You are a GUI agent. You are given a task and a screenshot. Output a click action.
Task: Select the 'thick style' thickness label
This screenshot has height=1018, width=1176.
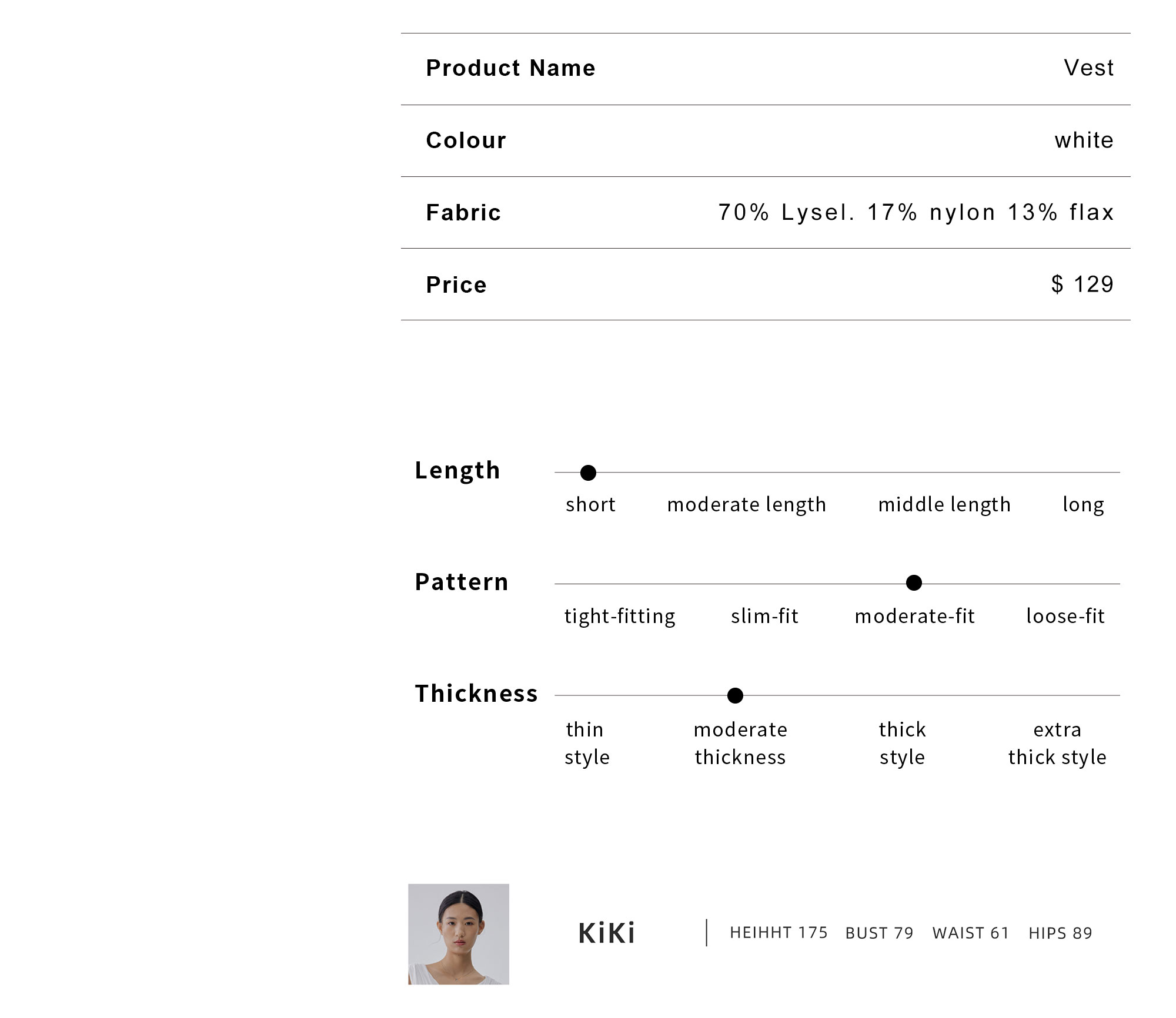(x=902, y=744)
